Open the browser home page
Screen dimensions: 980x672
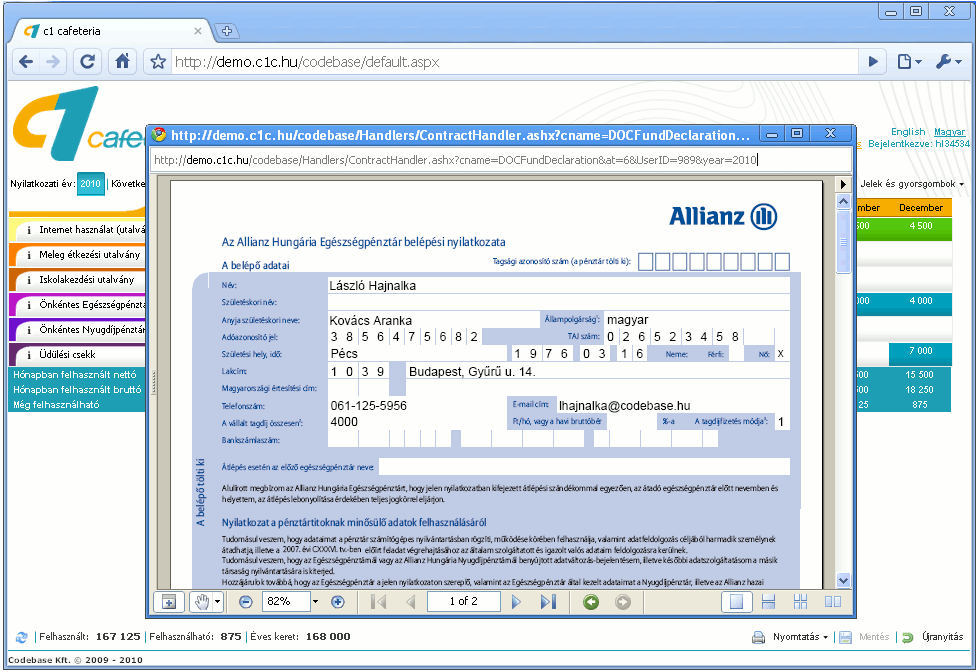(x=122, y=61)
